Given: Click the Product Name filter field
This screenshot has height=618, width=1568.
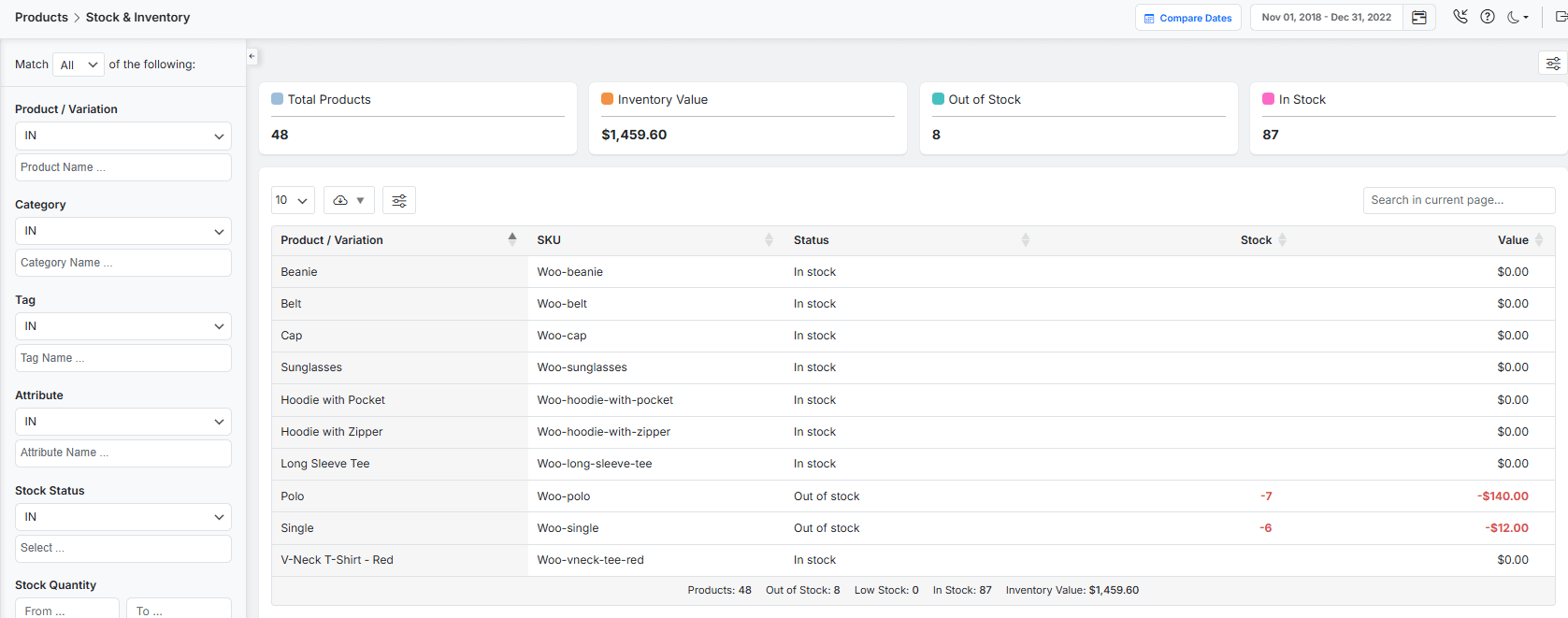Looking at the screenshot, I should click(123, 167).
